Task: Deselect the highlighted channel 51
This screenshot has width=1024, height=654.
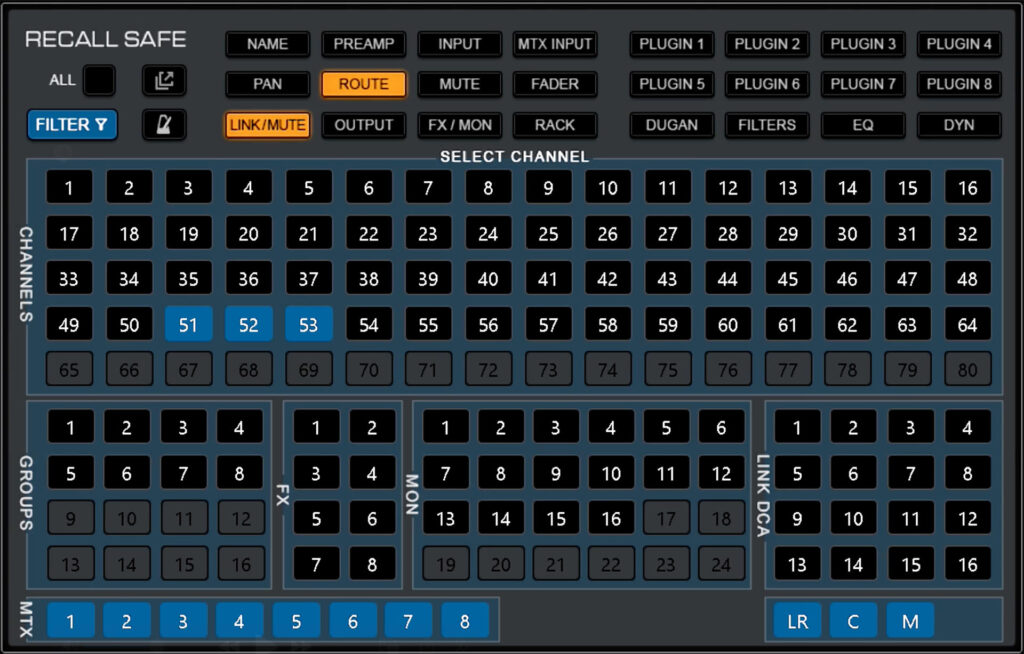Action: click(189, 324)
